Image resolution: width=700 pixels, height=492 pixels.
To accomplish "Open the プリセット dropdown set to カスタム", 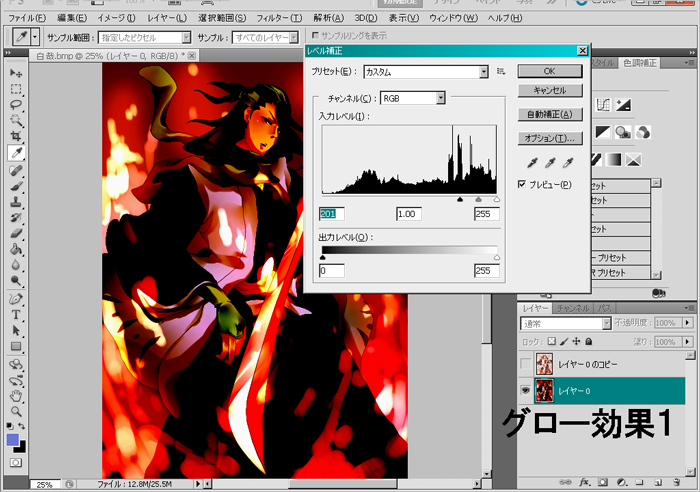I will pyautogui.click(x=484, y=72).
